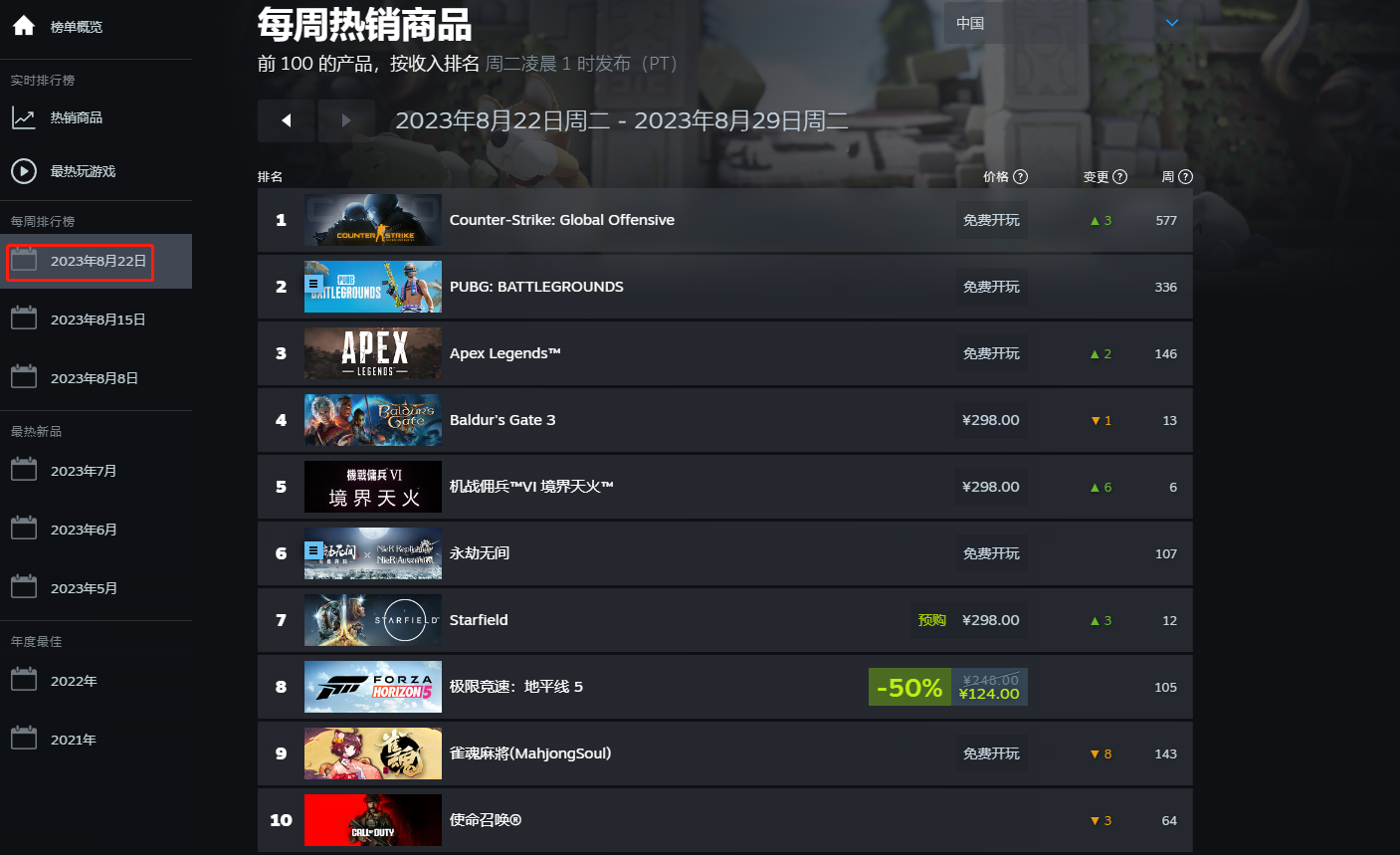
Task: Click the next week right arrow button
Action: tap(346, 120)
